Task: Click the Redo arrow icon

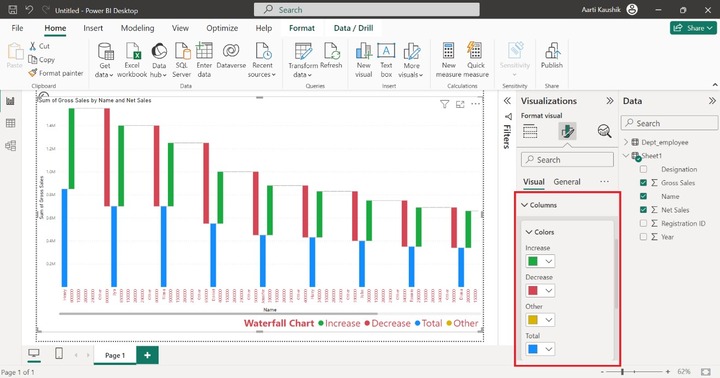Action: coord(45,10)
